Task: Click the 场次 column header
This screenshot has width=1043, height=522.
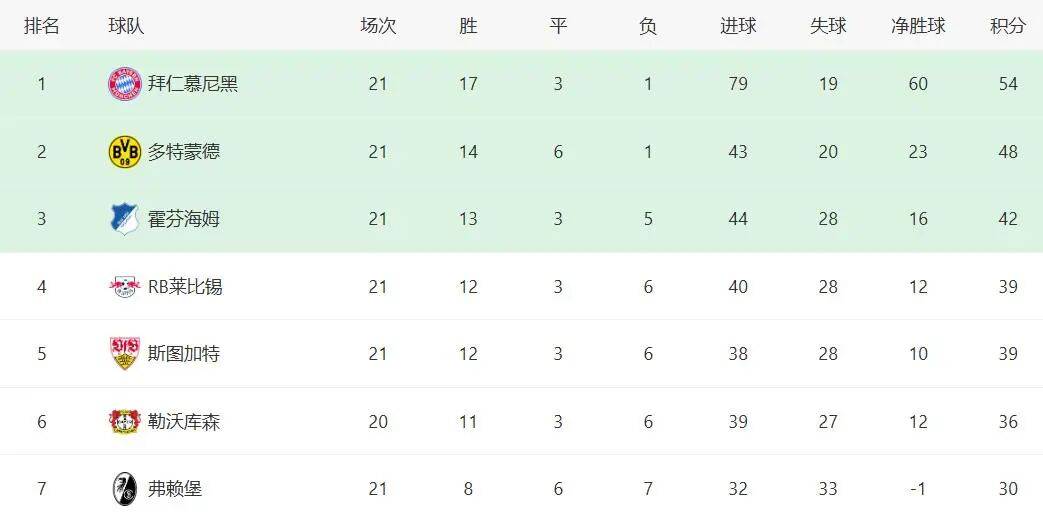Action: pyautogui.click(x=378, y=26)
